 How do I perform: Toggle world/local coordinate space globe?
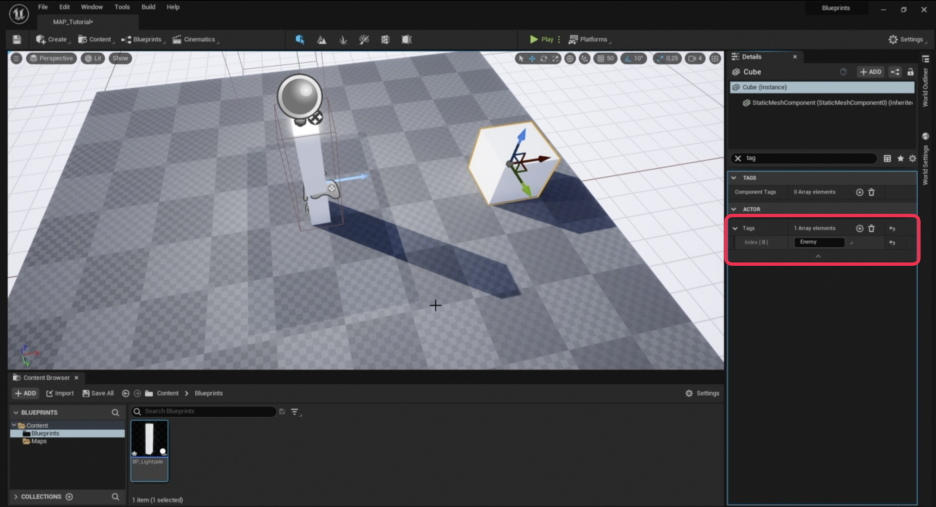coord(570,59)
